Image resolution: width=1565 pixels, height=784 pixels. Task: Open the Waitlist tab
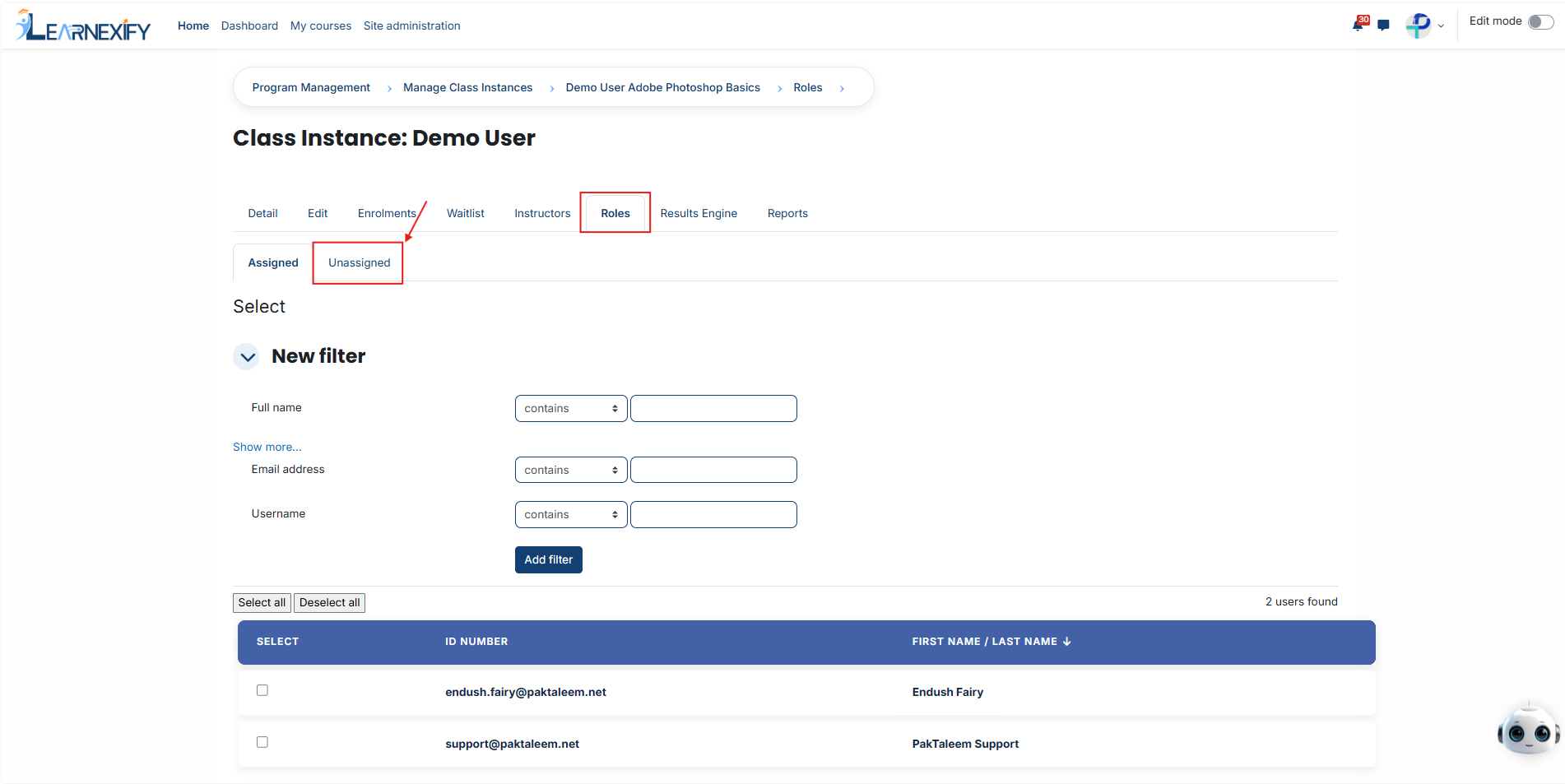466,214
